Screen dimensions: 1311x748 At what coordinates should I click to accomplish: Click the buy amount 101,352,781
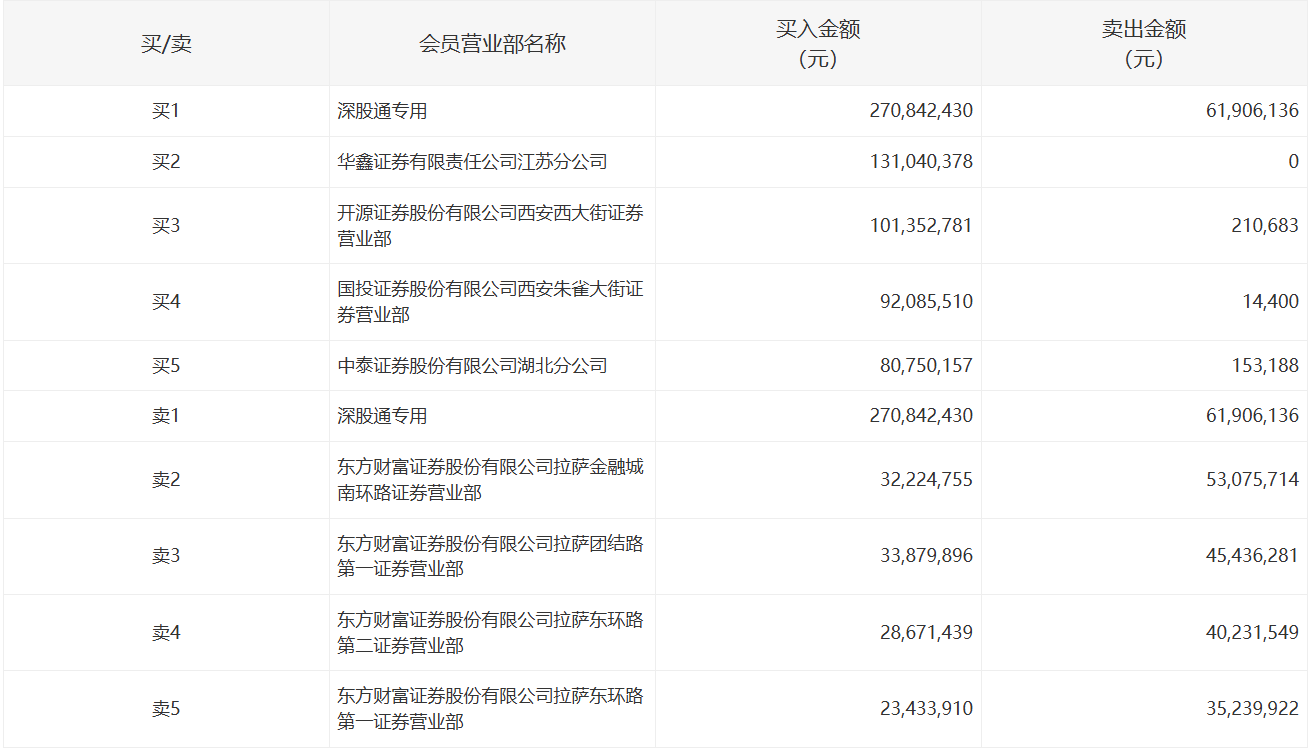pos(921,226)
